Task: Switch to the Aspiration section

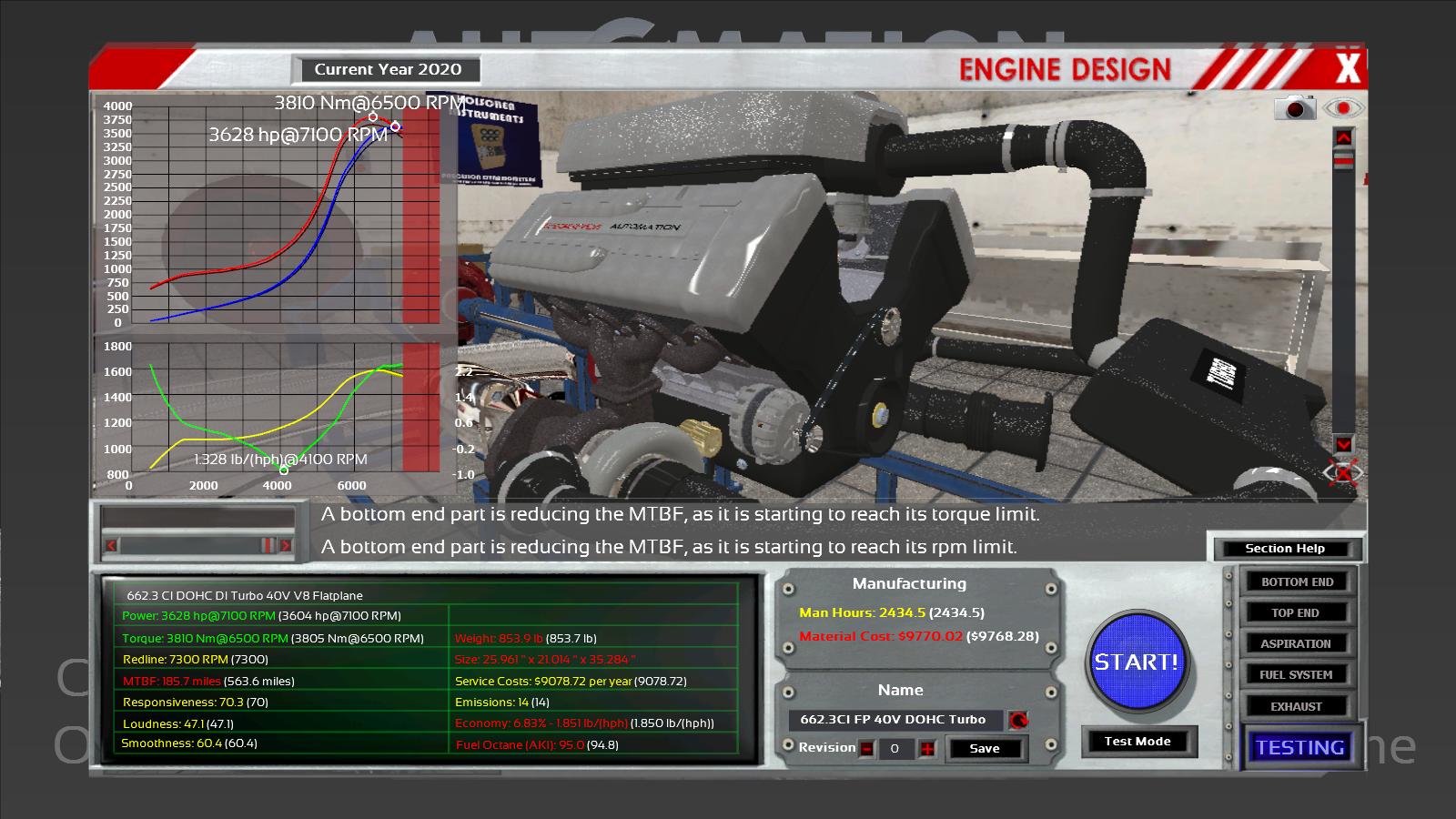Action: click(x=1297, y=643)
